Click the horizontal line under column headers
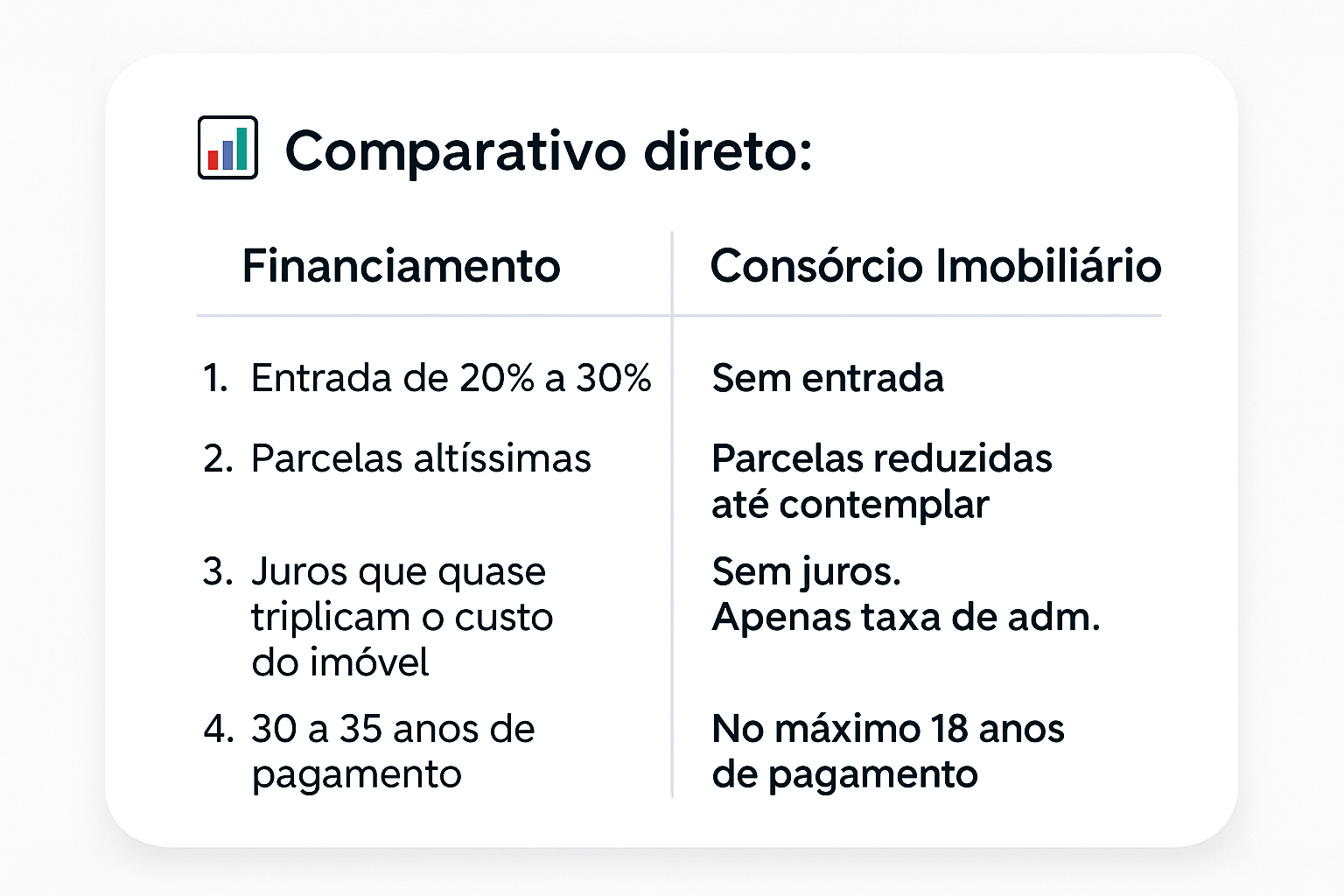Image resolution: width=1344 pixels, height=896 pixels. tap(437, 315)
